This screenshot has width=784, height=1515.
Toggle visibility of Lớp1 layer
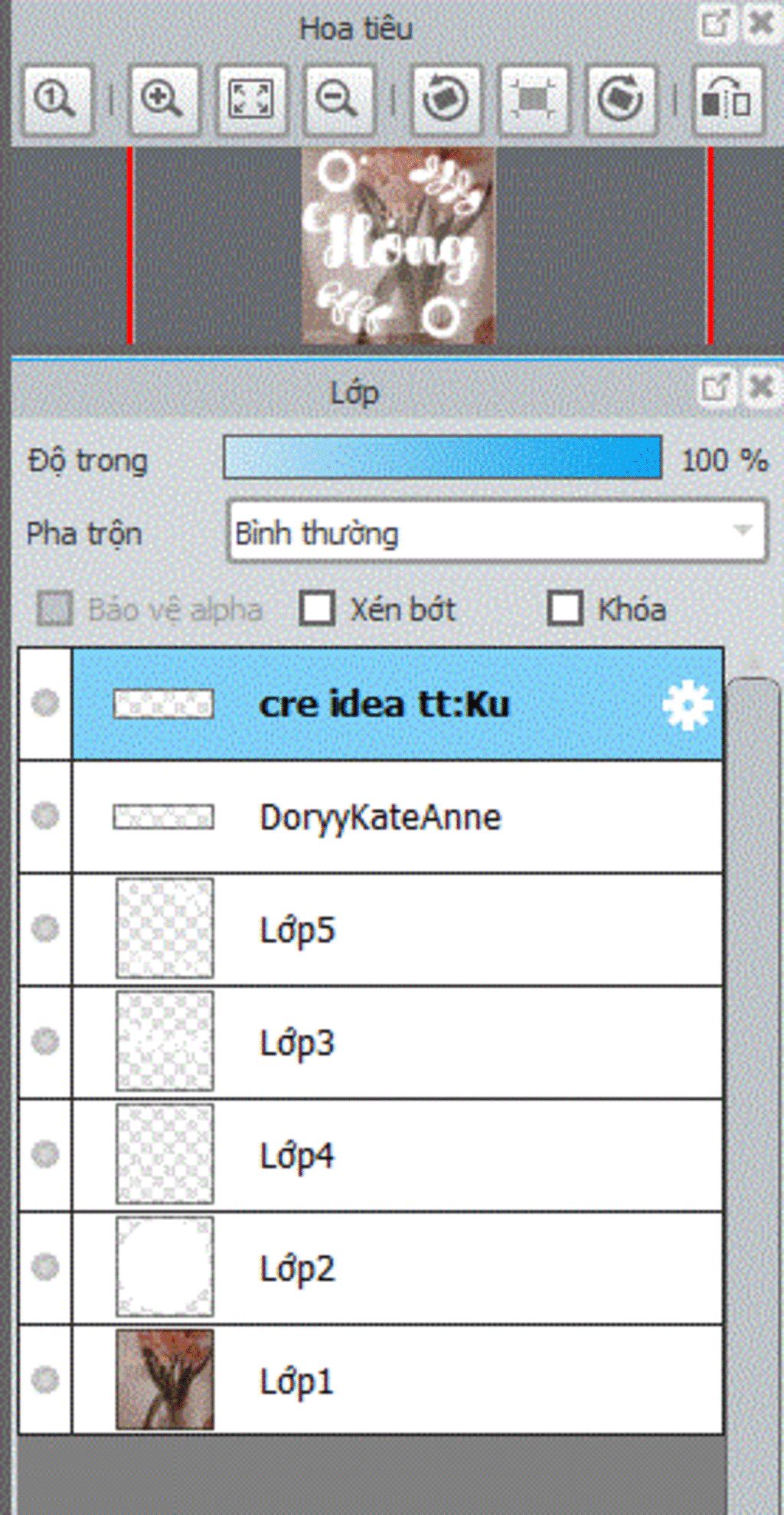tap(45, 1379)
